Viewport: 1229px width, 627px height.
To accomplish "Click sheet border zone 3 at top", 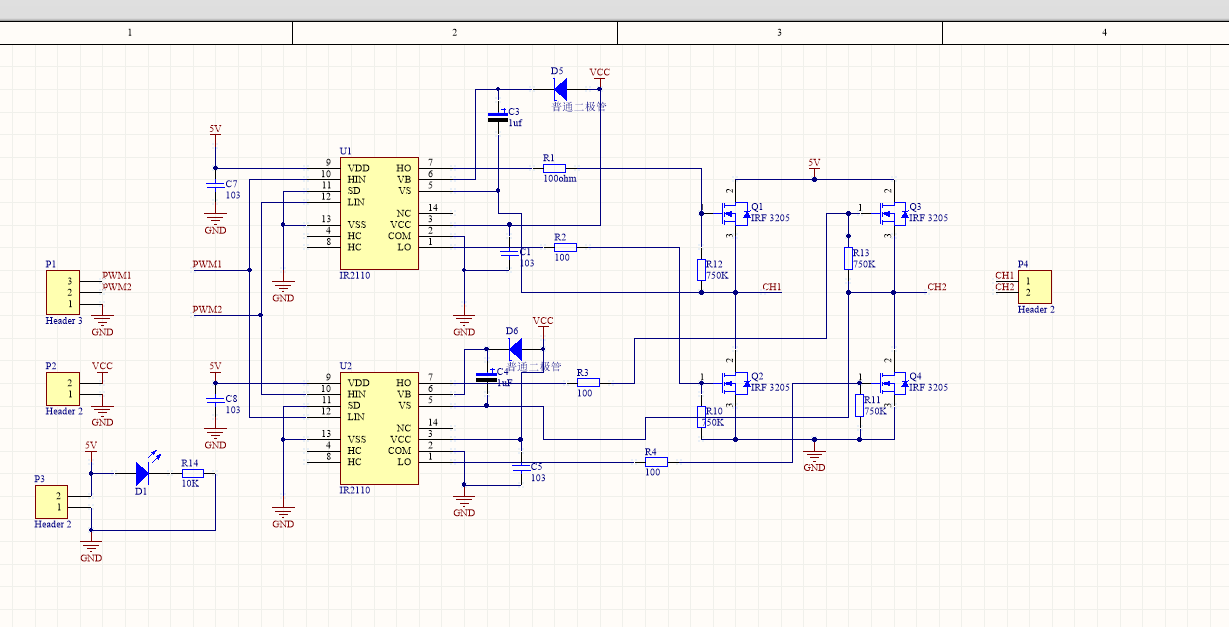I will tap(780, 33).
